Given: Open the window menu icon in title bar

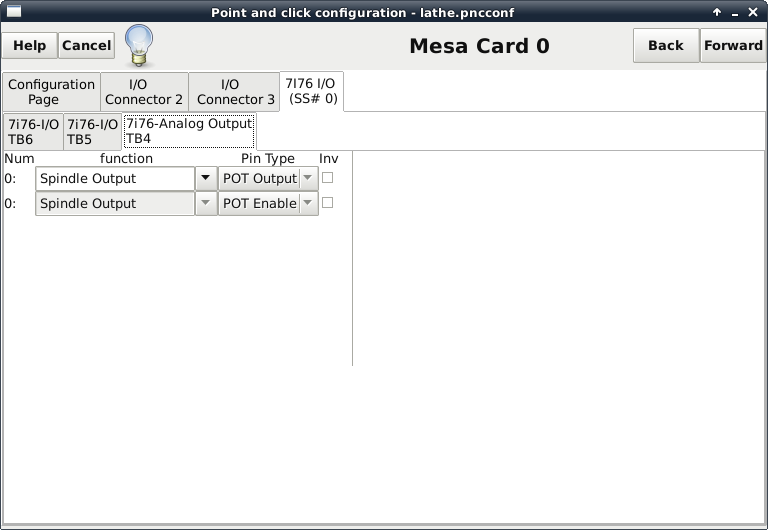Looking at the screenshot, I should 14,11.
